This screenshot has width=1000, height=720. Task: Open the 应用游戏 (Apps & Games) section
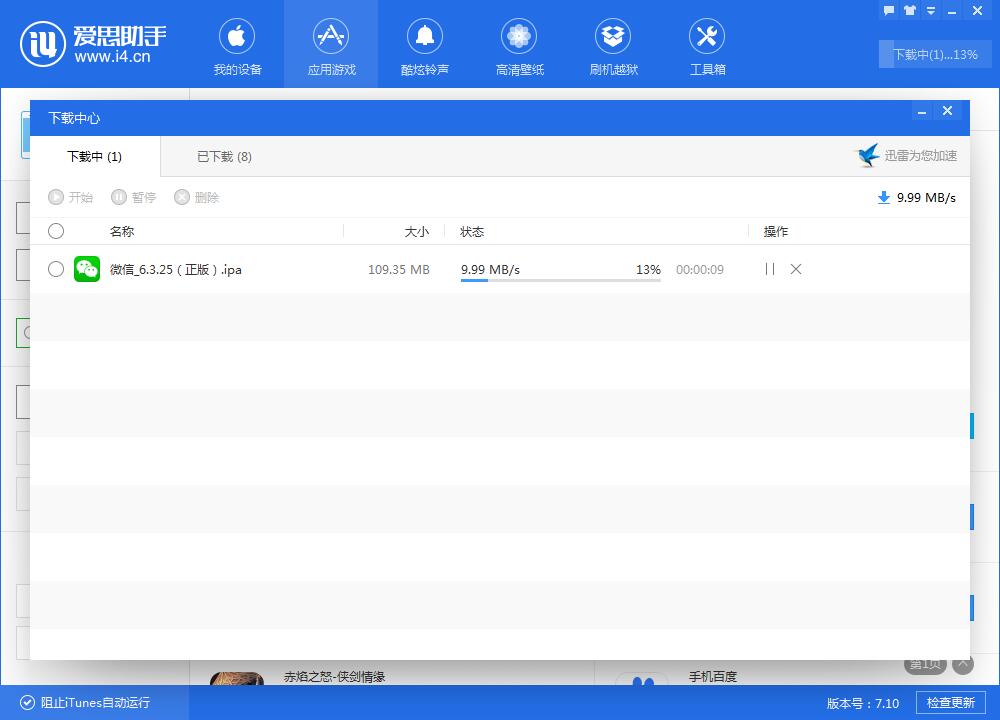click(331, 44)
